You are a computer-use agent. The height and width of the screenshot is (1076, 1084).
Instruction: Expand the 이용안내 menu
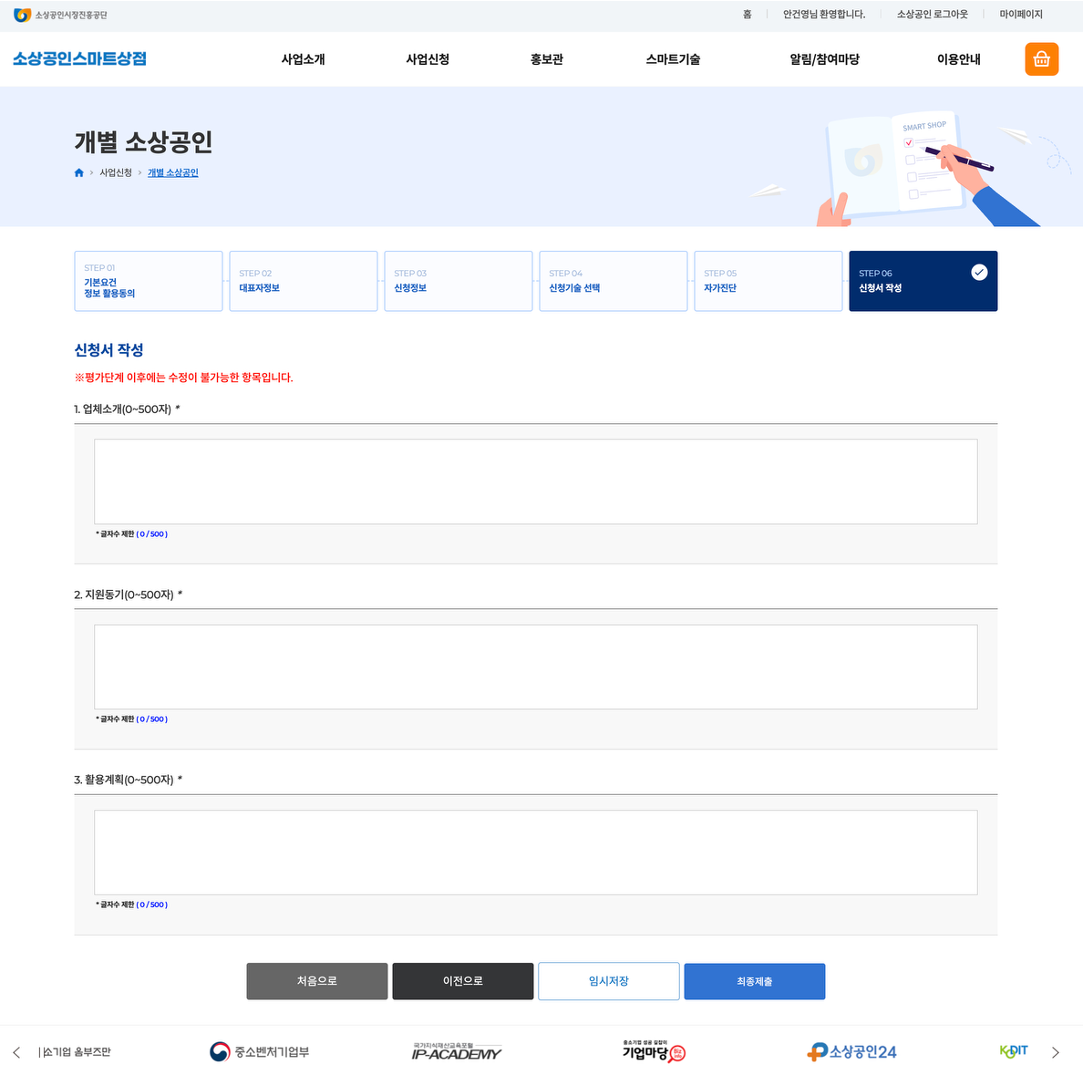pos(958,59)
